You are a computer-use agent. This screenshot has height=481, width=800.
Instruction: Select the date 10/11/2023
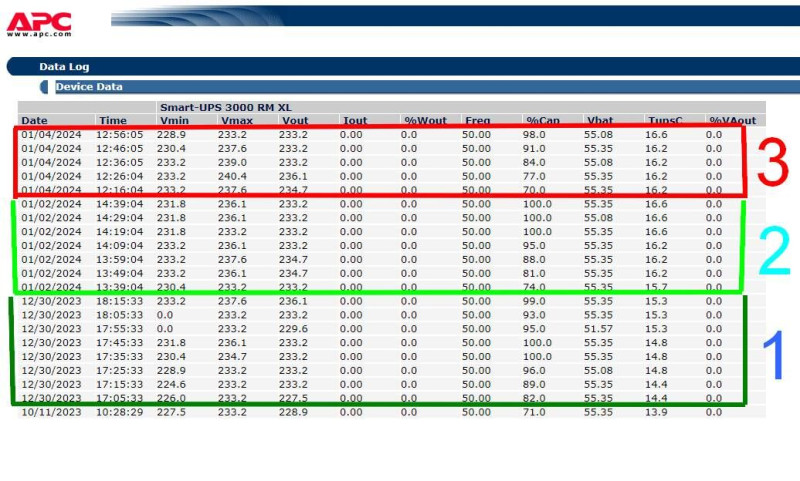point(51,412)
